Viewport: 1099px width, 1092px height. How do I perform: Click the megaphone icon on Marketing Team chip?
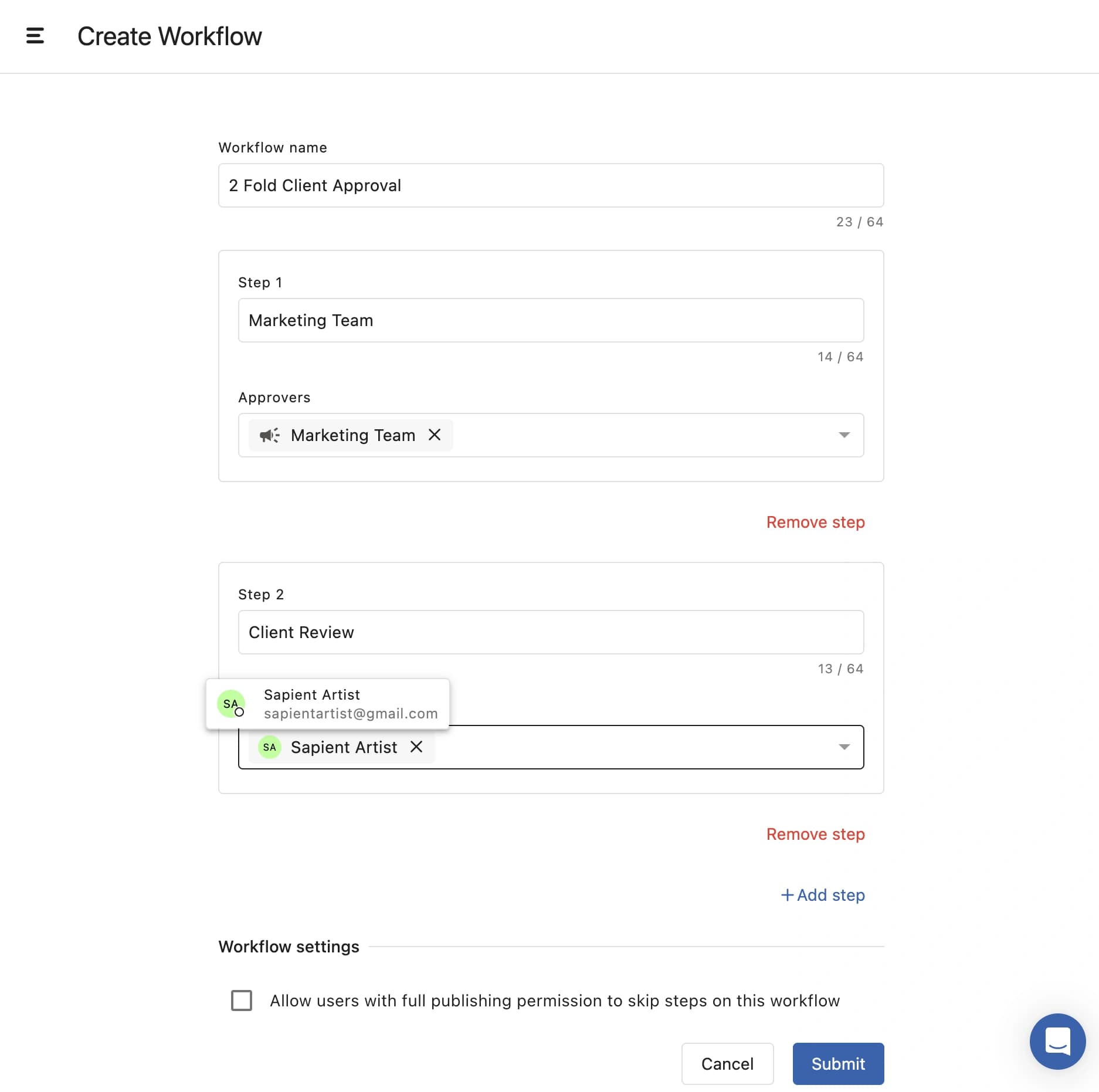click(269, 435)
